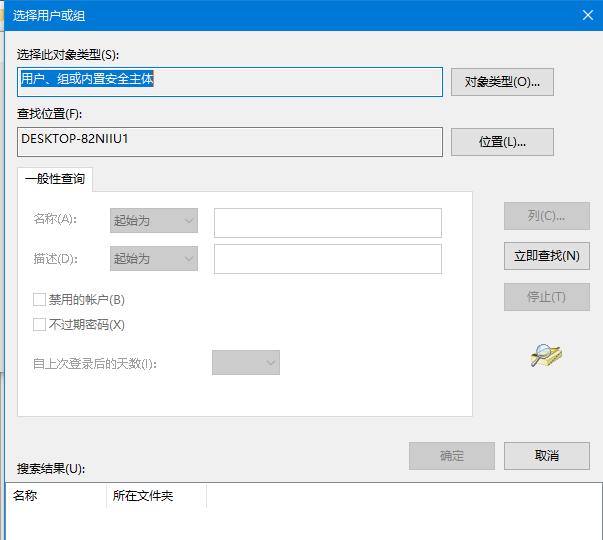Select the 一般性查询 tab
The width and height of the screenshot is (603, 540).
55,179
